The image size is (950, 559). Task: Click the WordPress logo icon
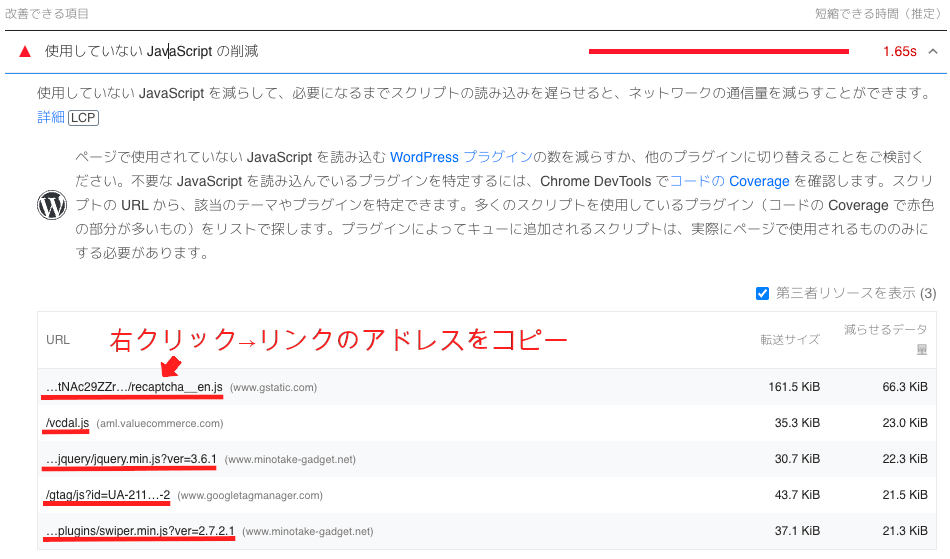[52, 205]
